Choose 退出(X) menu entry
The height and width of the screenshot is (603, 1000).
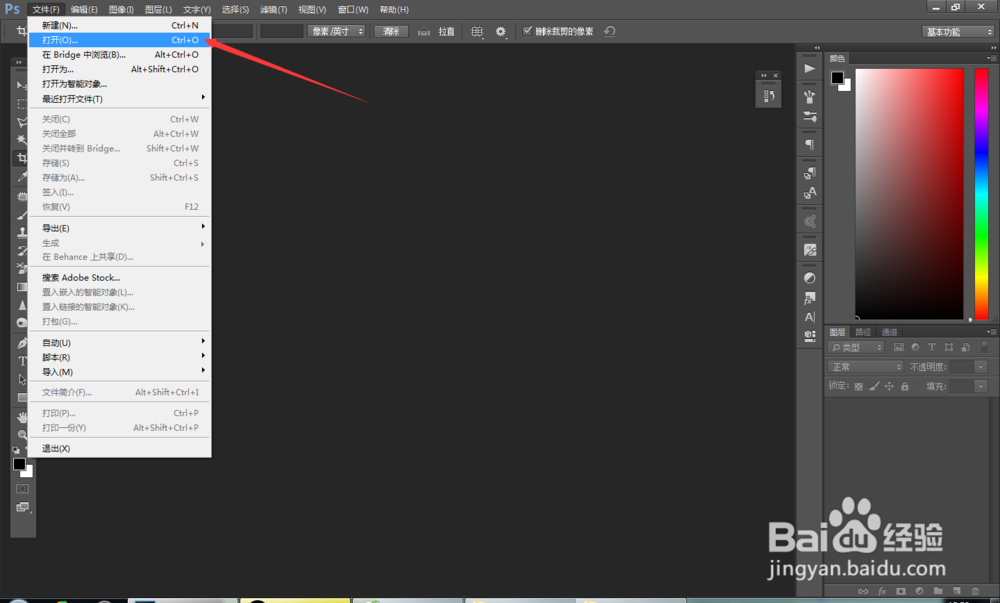tap(120, 449)
